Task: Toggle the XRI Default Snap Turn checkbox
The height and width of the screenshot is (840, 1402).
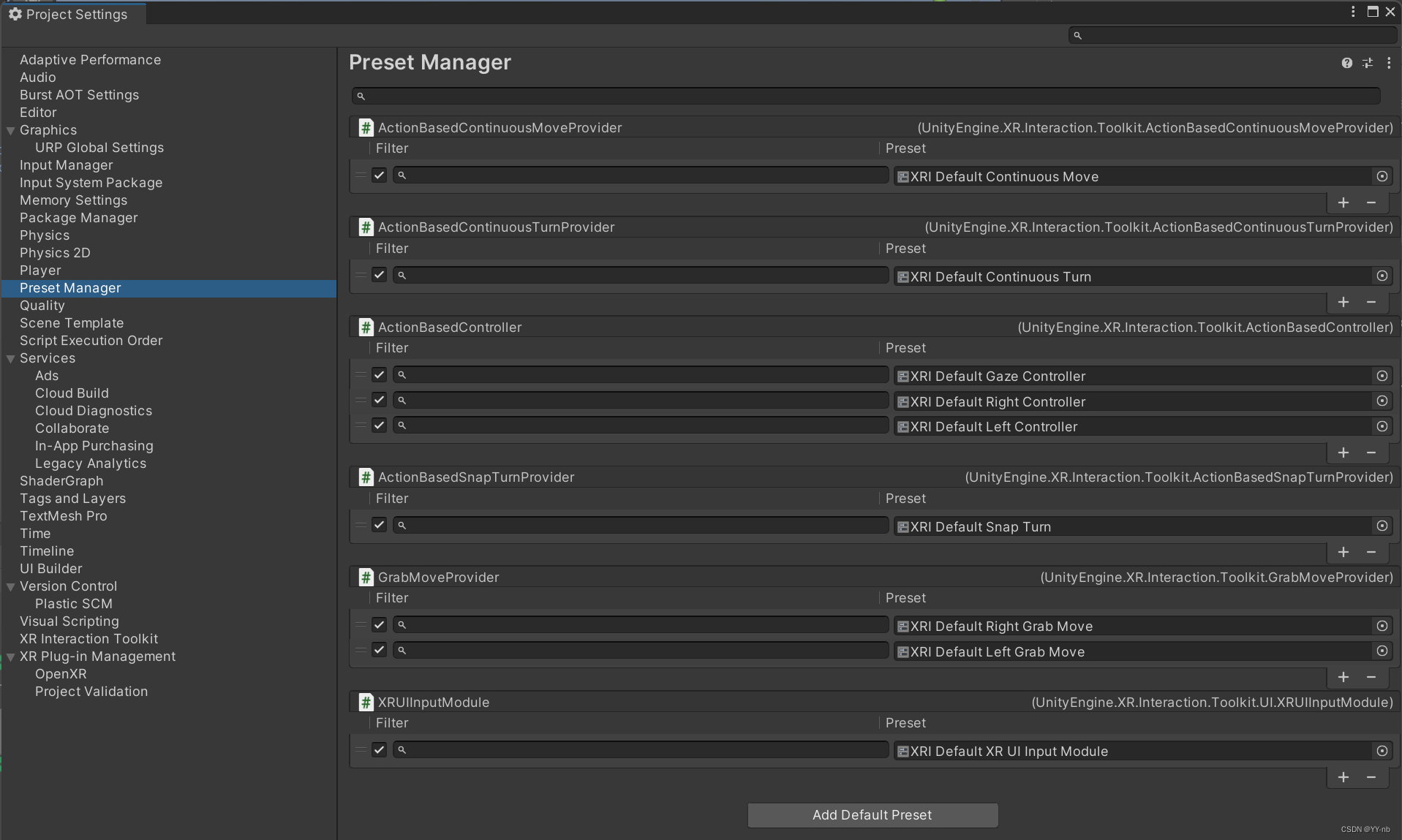Action: (x=379, y=525)
